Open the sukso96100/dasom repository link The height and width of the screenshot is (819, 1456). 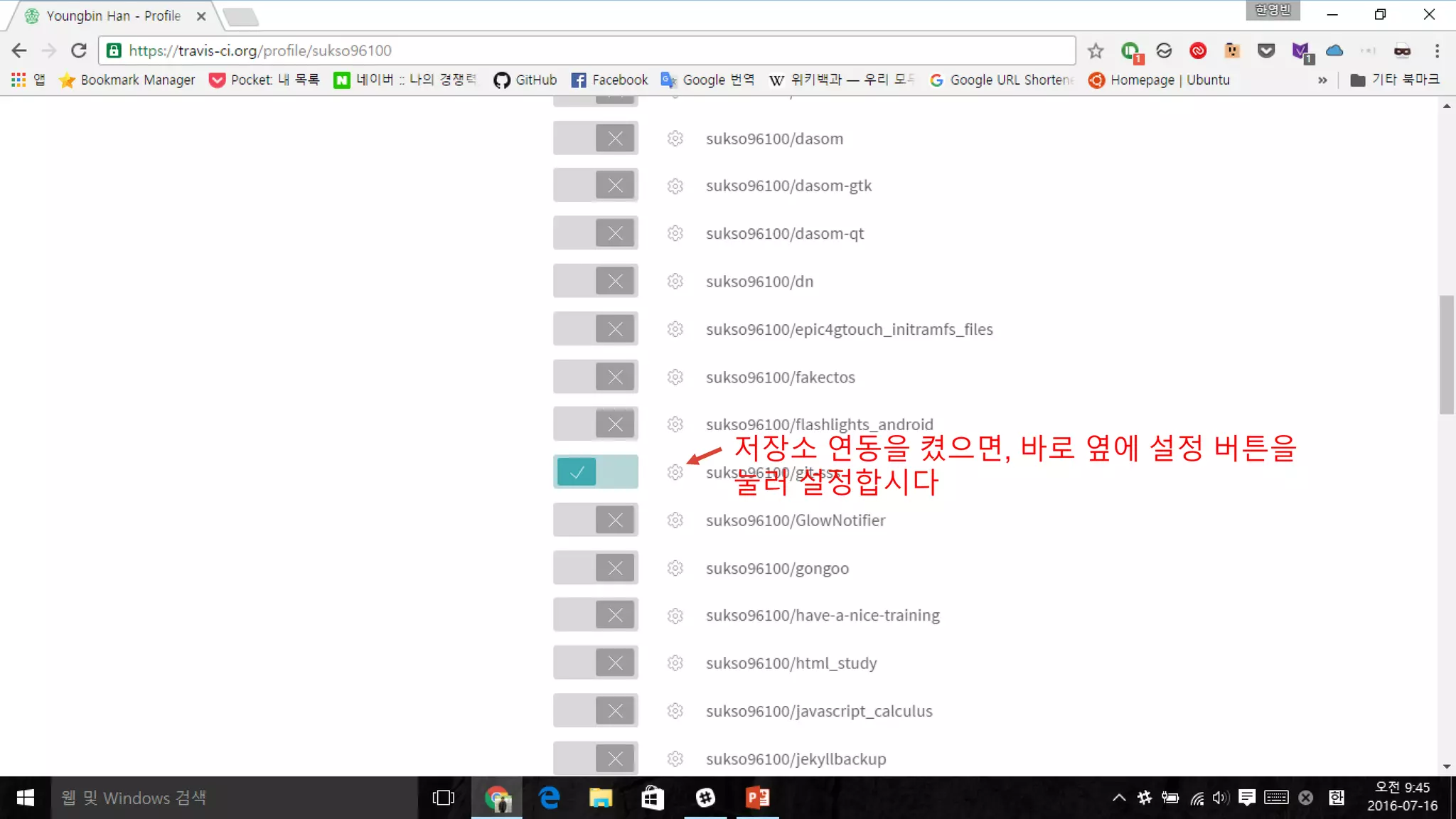(x=774, y=139)
